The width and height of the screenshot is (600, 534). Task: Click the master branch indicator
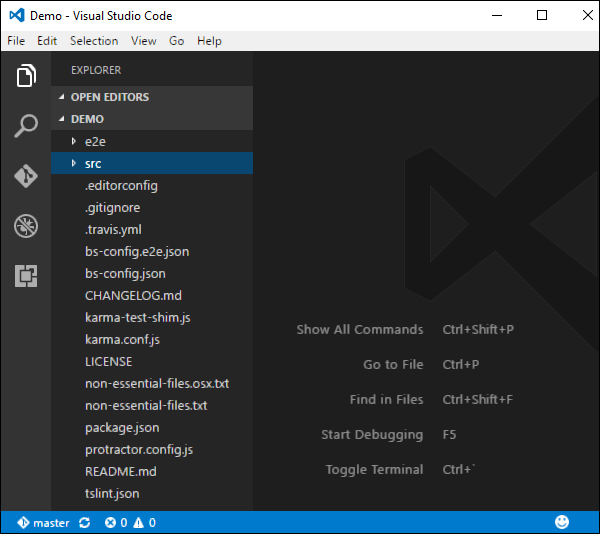44,522
